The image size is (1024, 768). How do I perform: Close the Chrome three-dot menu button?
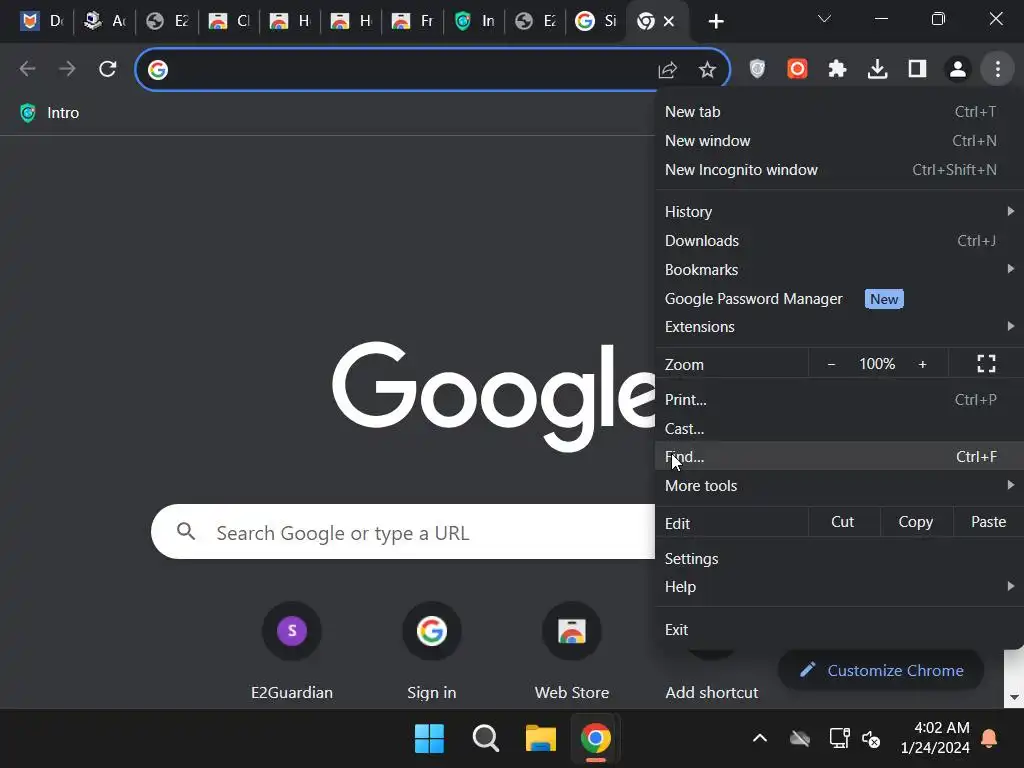997,69
